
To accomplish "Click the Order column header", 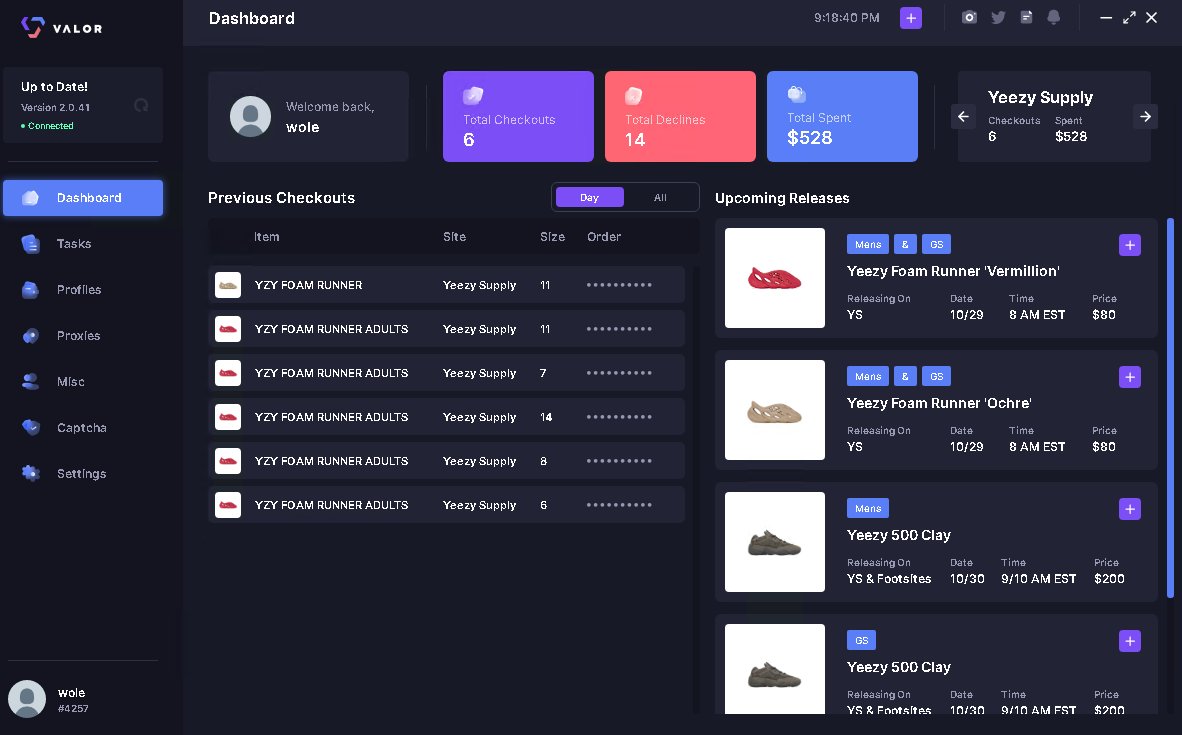I will pyautogui.click(x=604, y=237).
